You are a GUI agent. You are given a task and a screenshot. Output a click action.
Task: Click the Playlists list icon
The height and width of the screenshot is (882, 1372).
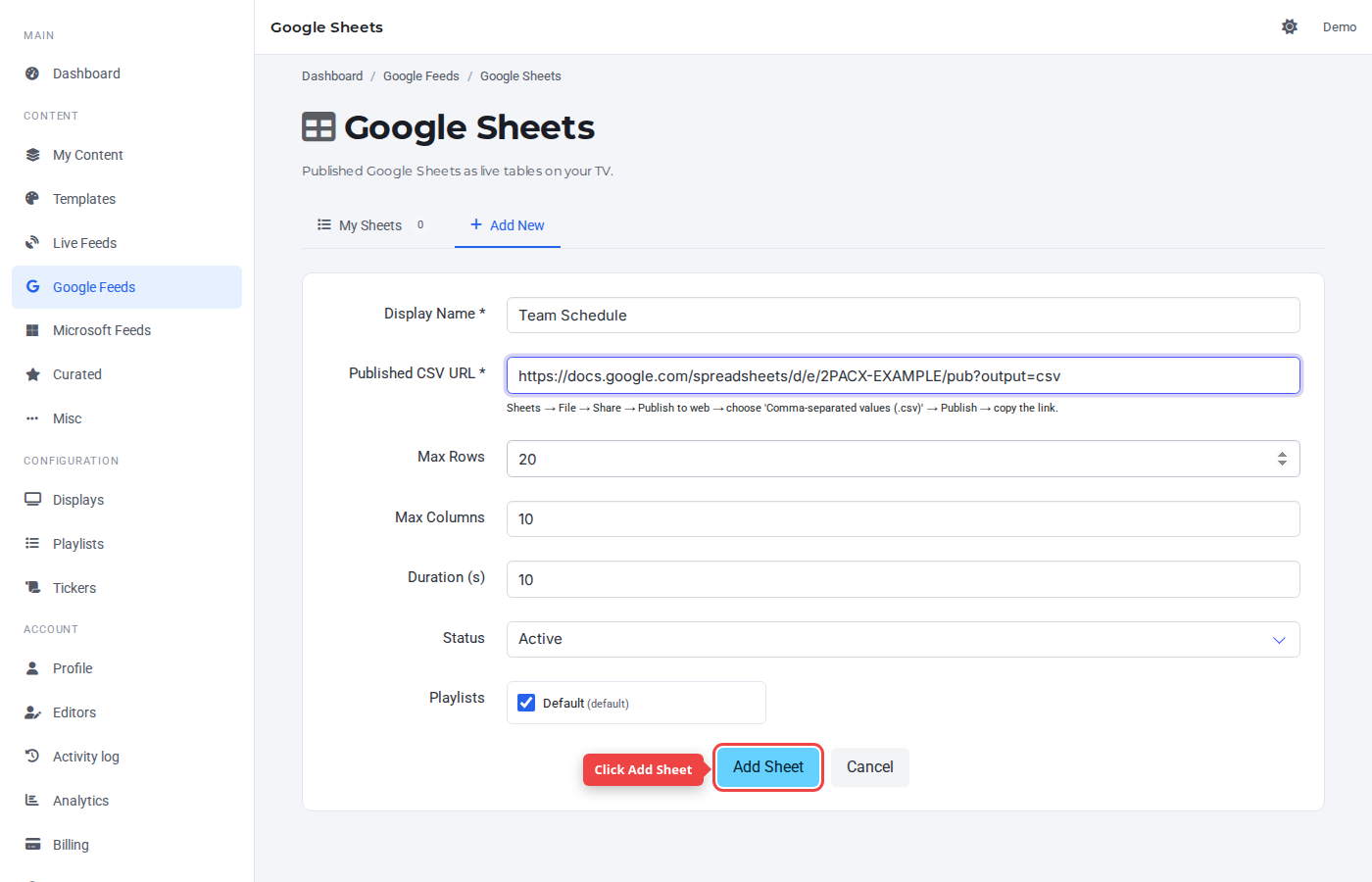[x=32, y=544]
